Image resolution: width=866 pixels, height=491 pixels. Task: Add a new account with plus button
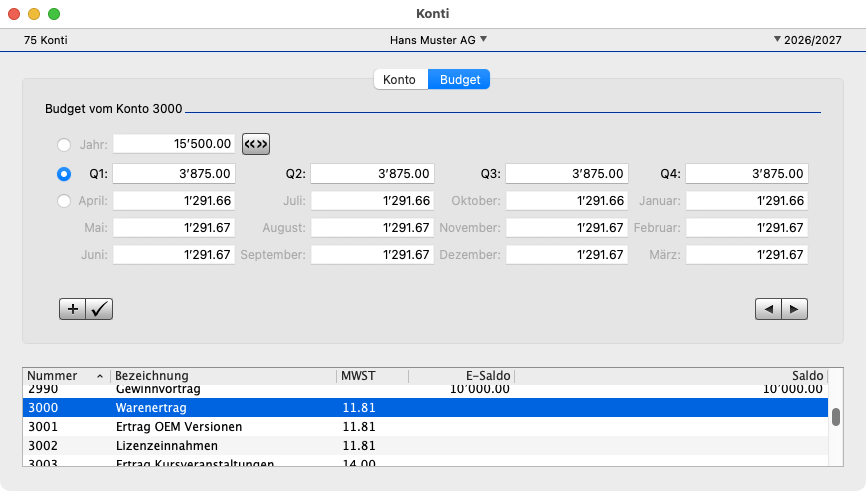click(x=72, y=309)
